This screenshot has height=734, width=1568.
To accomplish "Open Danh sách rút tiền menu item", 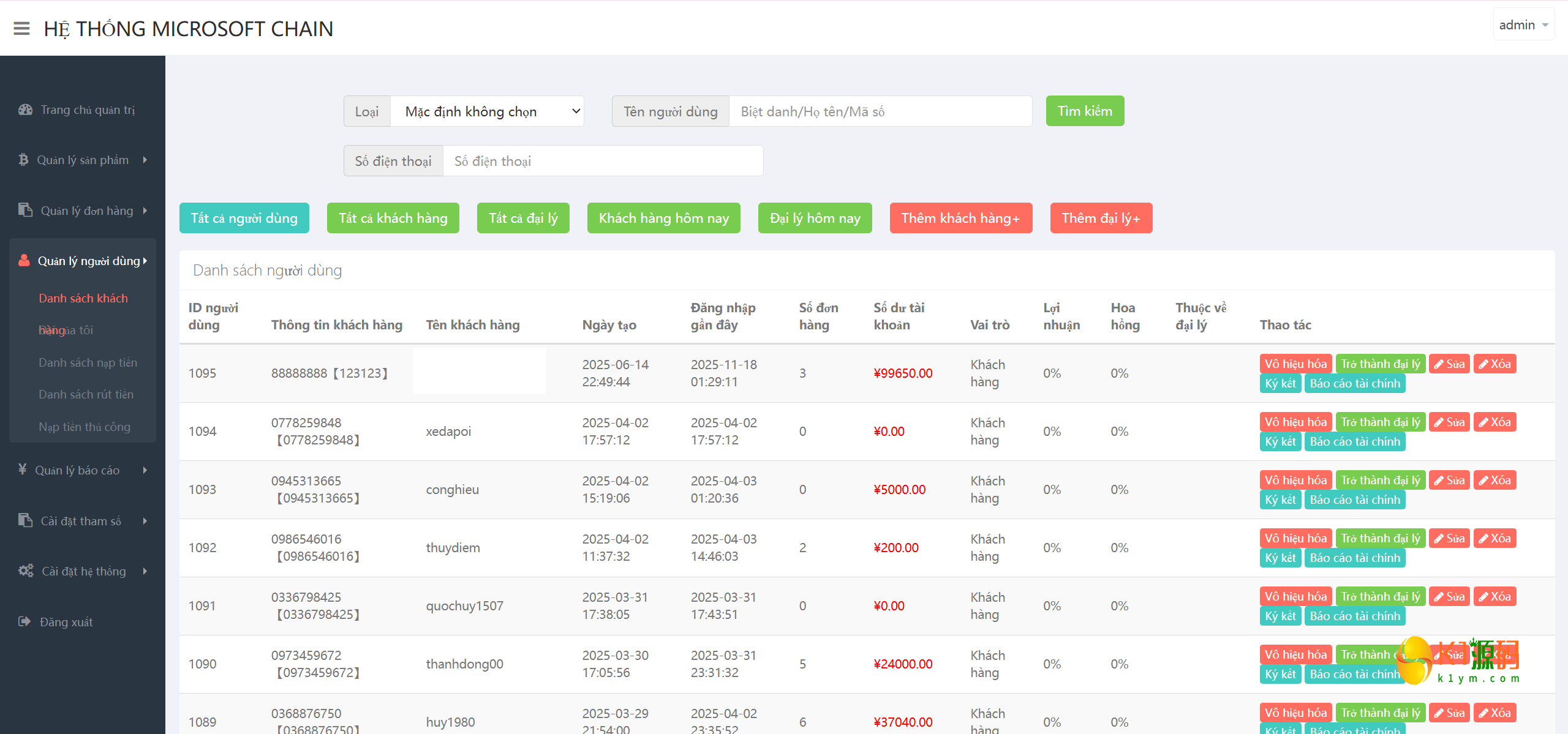I will click(x=86, y=394).
